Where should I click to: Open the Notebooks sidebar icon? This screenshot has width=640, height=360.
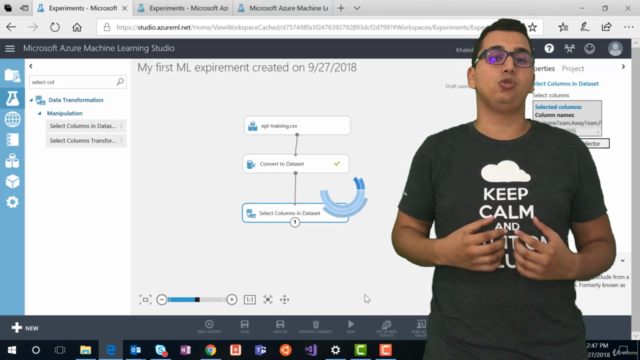pyautogui.click(x=12, y=140)
